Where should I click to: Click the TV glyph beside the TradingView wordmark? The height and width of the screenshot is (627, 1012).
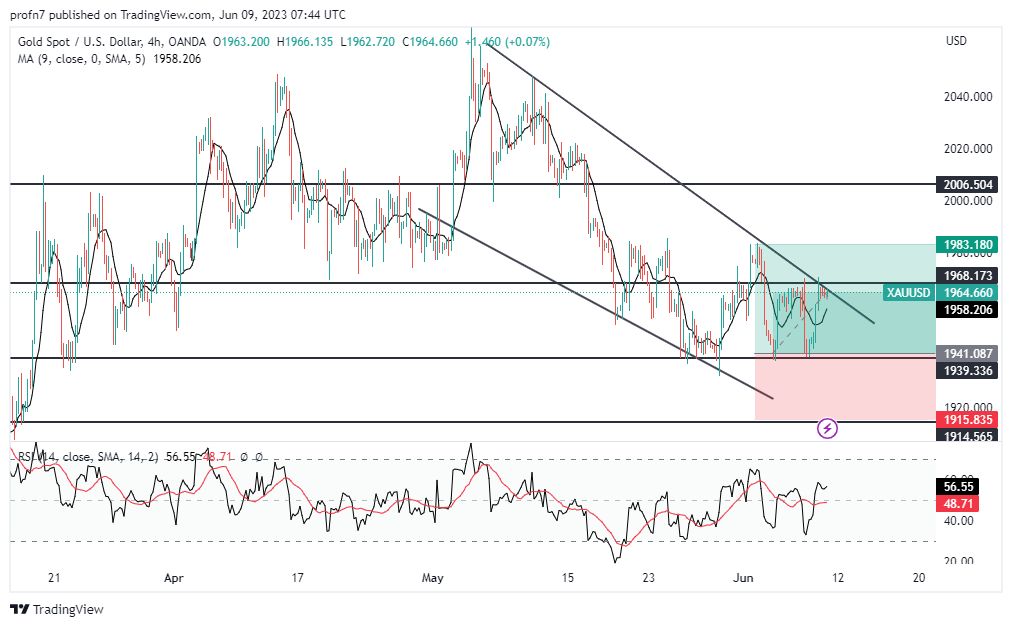pos(18,609)
